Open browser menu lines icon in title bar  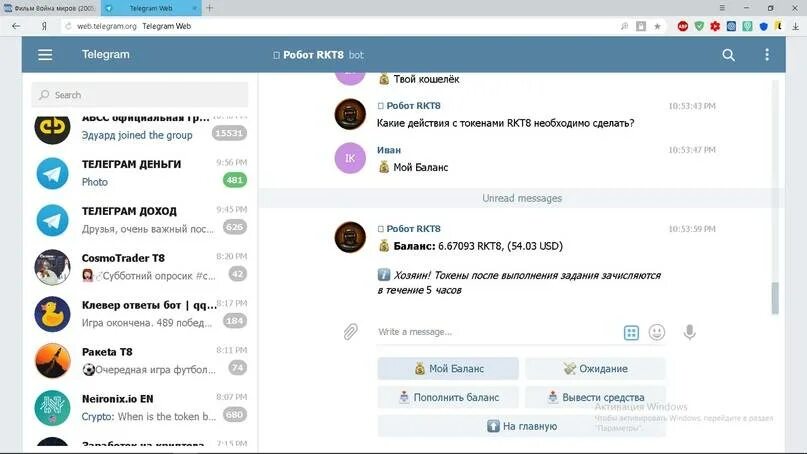pyautogui.click(x=722, y=8)
